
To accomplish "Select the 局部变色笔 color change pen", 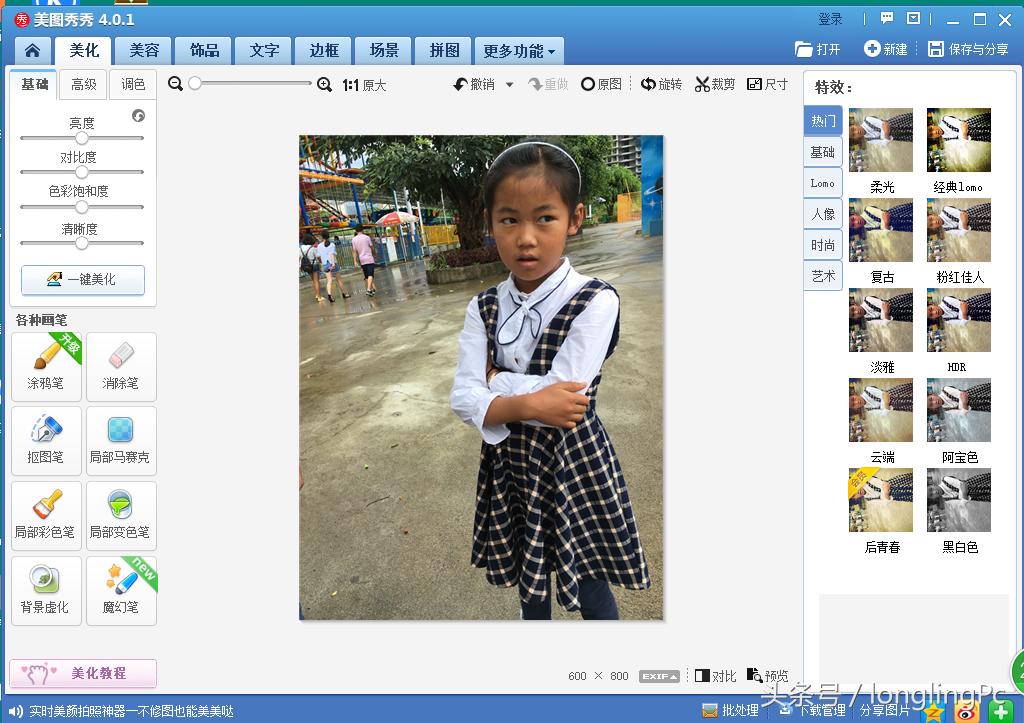I will point(121,516).
